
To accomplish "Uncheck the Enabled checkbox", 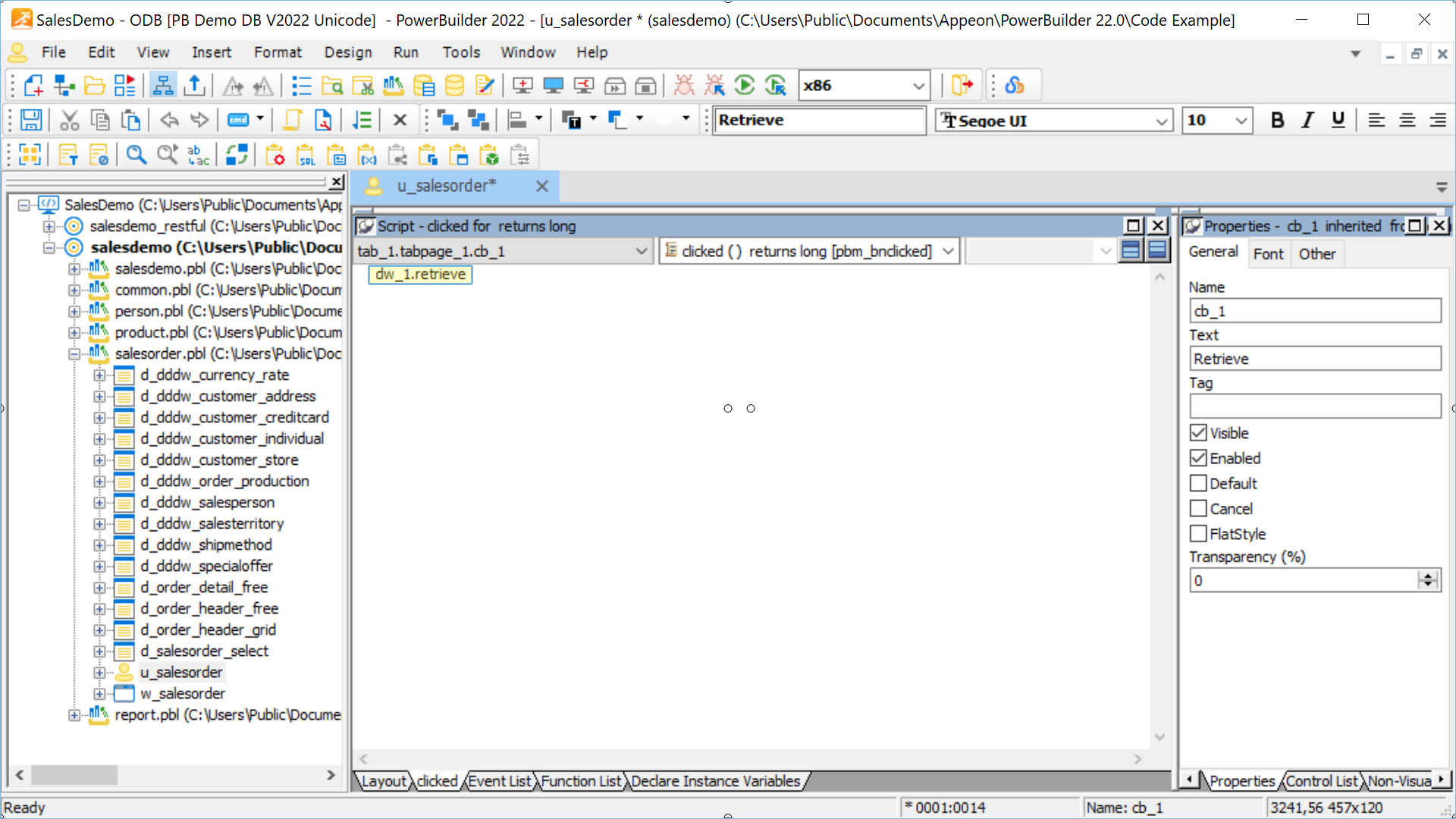I will pyautogui.click(x=1198, y=458).
